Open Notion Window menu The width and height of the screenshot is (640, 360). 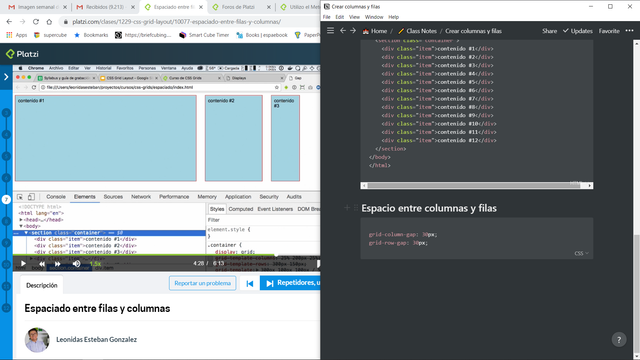point(374,17)
